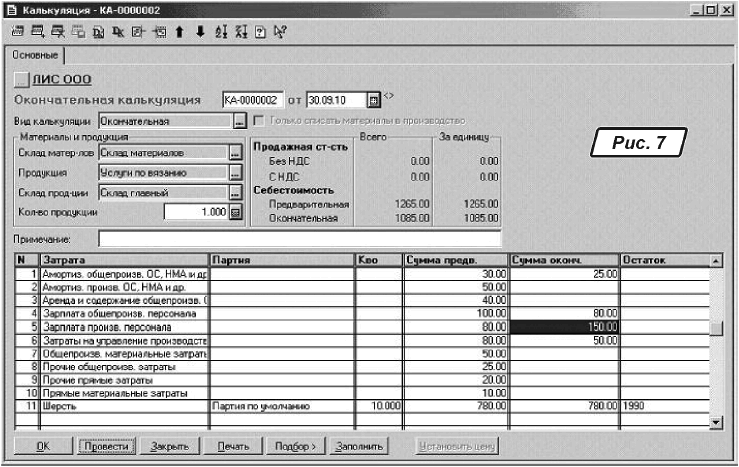
Task: Switch to the Основные tab
Action: [x=35, y=56]
